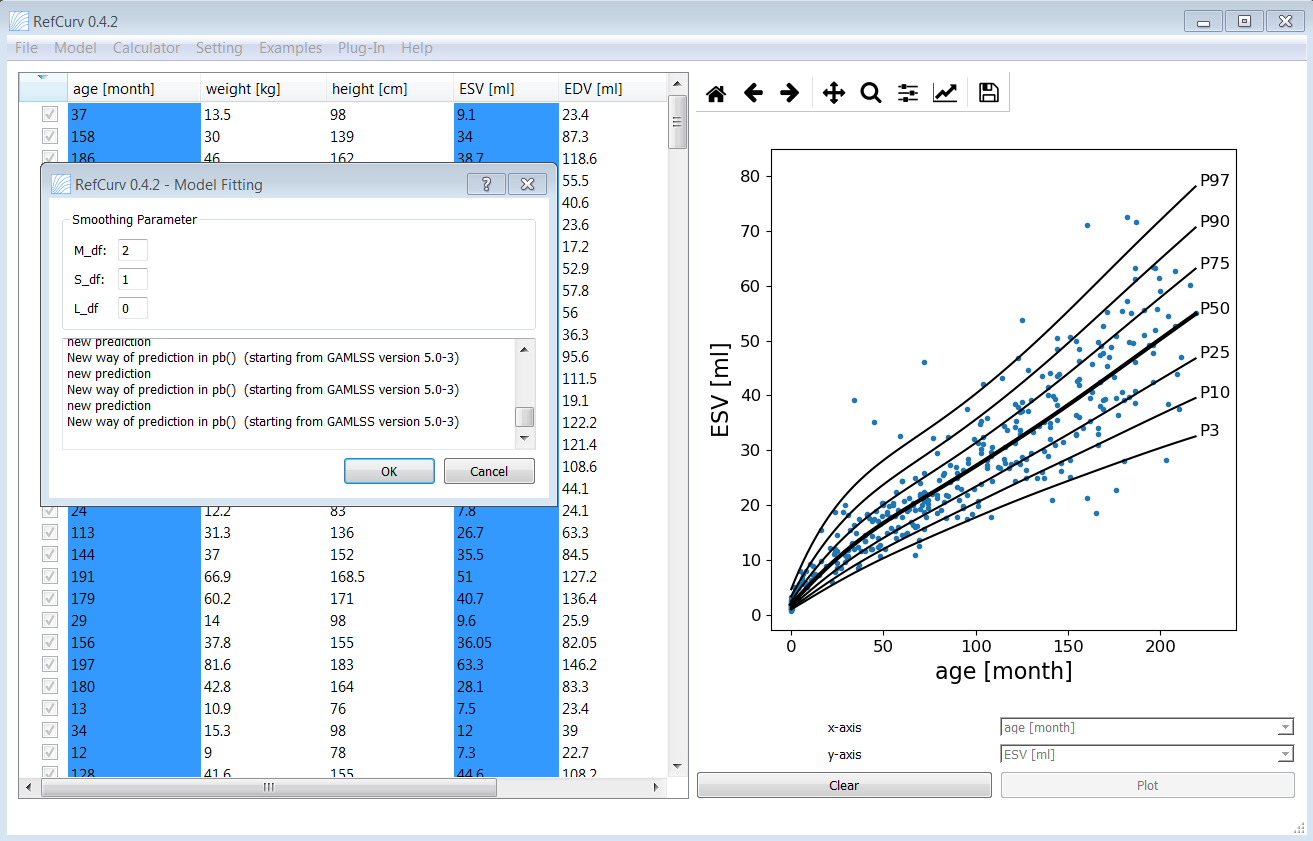This screenshot has width=1313, height=841.
Task: Go forward to next plot view
Action: point(789,93)
